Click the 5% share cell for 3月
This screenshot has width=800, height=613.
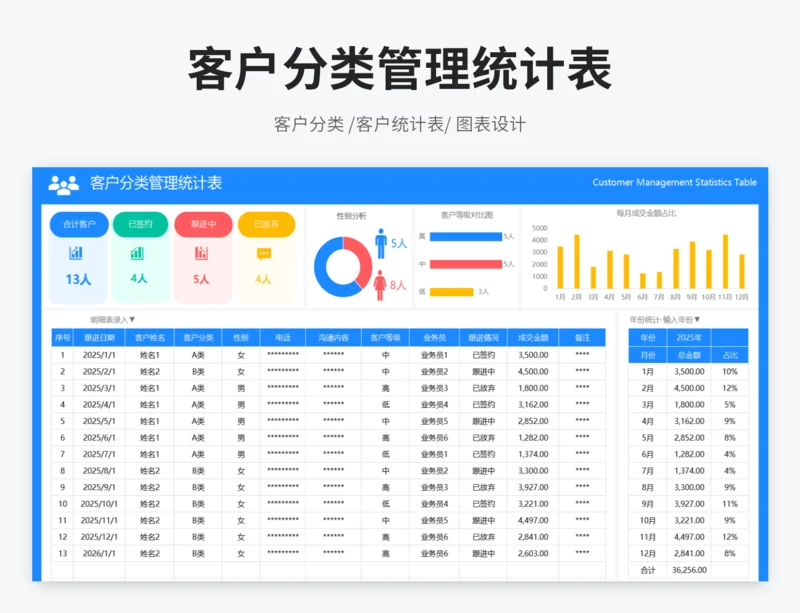point(730,405)
